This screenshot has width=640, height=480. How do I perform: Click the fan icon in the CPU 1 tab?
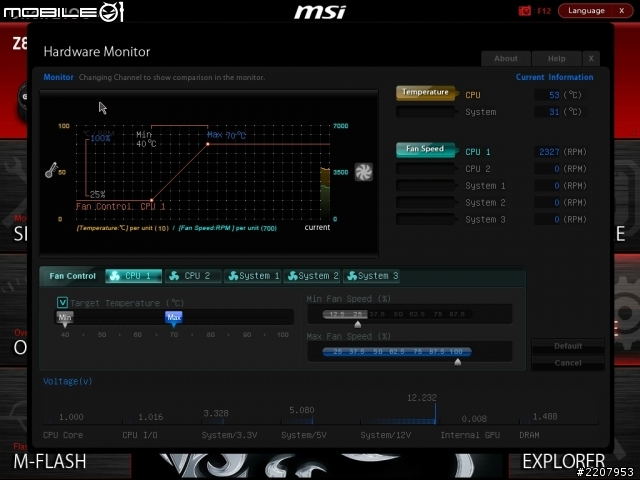tap(115, 276)
